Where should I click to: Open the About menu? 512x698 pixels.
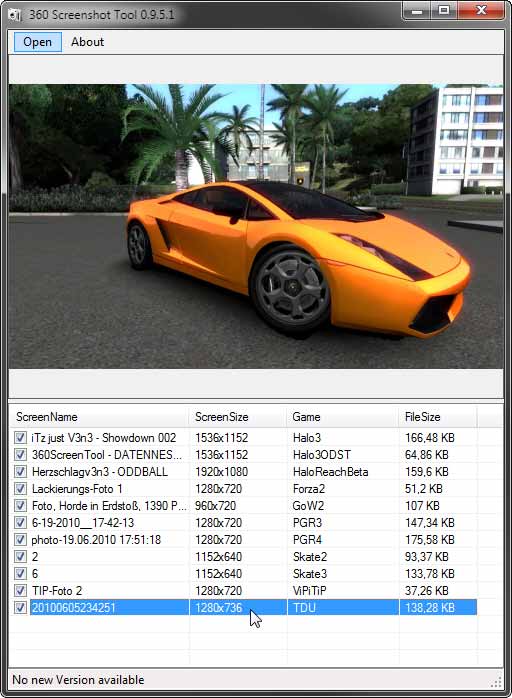[x=87, y=42]
